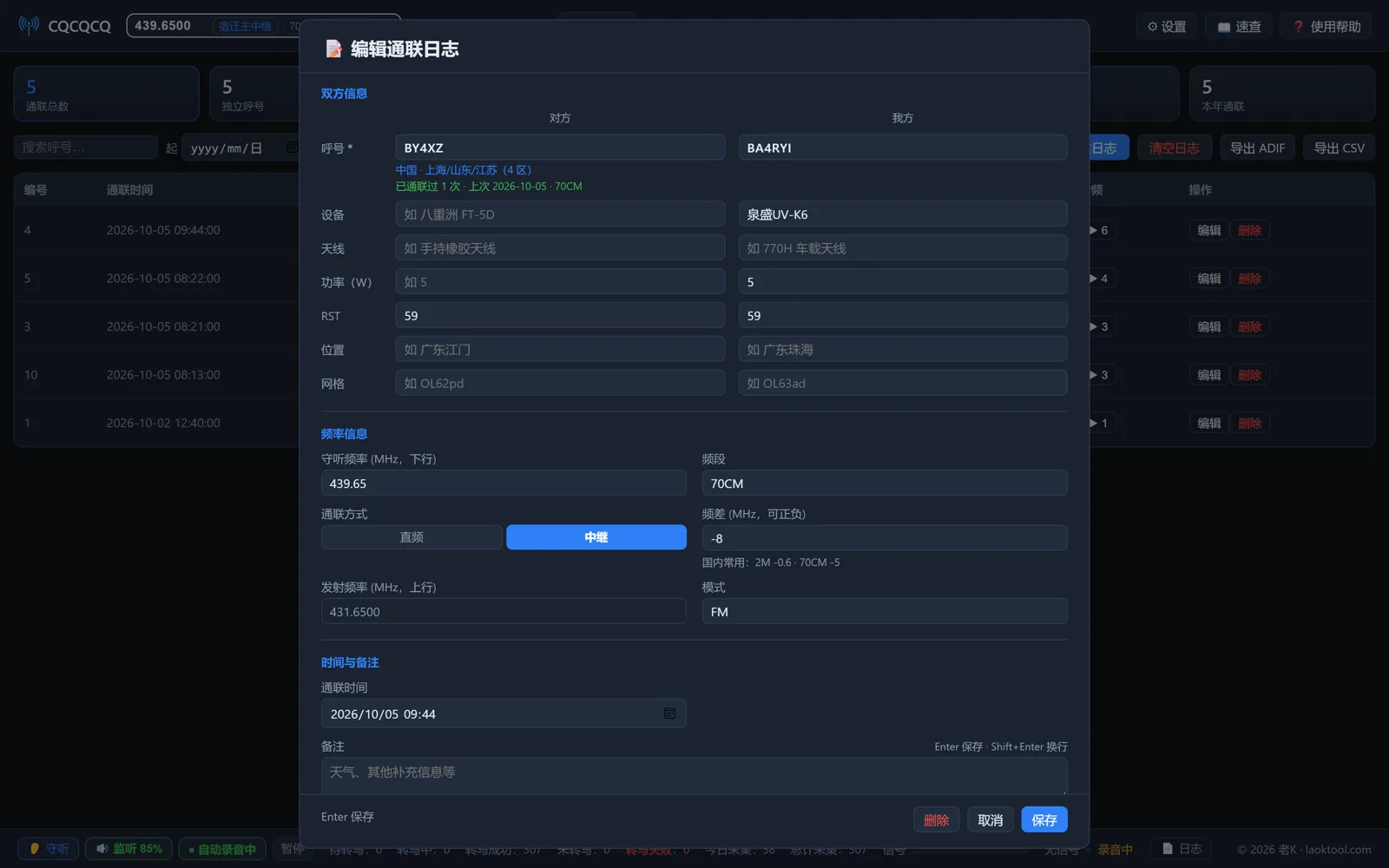Click the 发射频率 field showing 431.6500
Screen dimensions: 1389x868
point(504,612)
